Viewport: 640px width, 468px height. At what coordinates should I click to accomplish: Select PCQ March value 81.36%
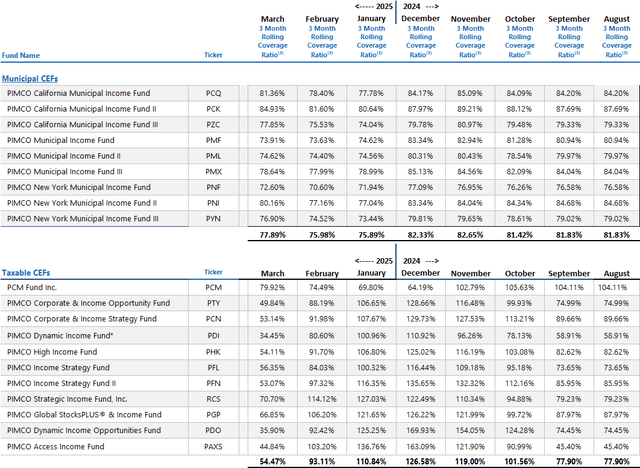272,93
